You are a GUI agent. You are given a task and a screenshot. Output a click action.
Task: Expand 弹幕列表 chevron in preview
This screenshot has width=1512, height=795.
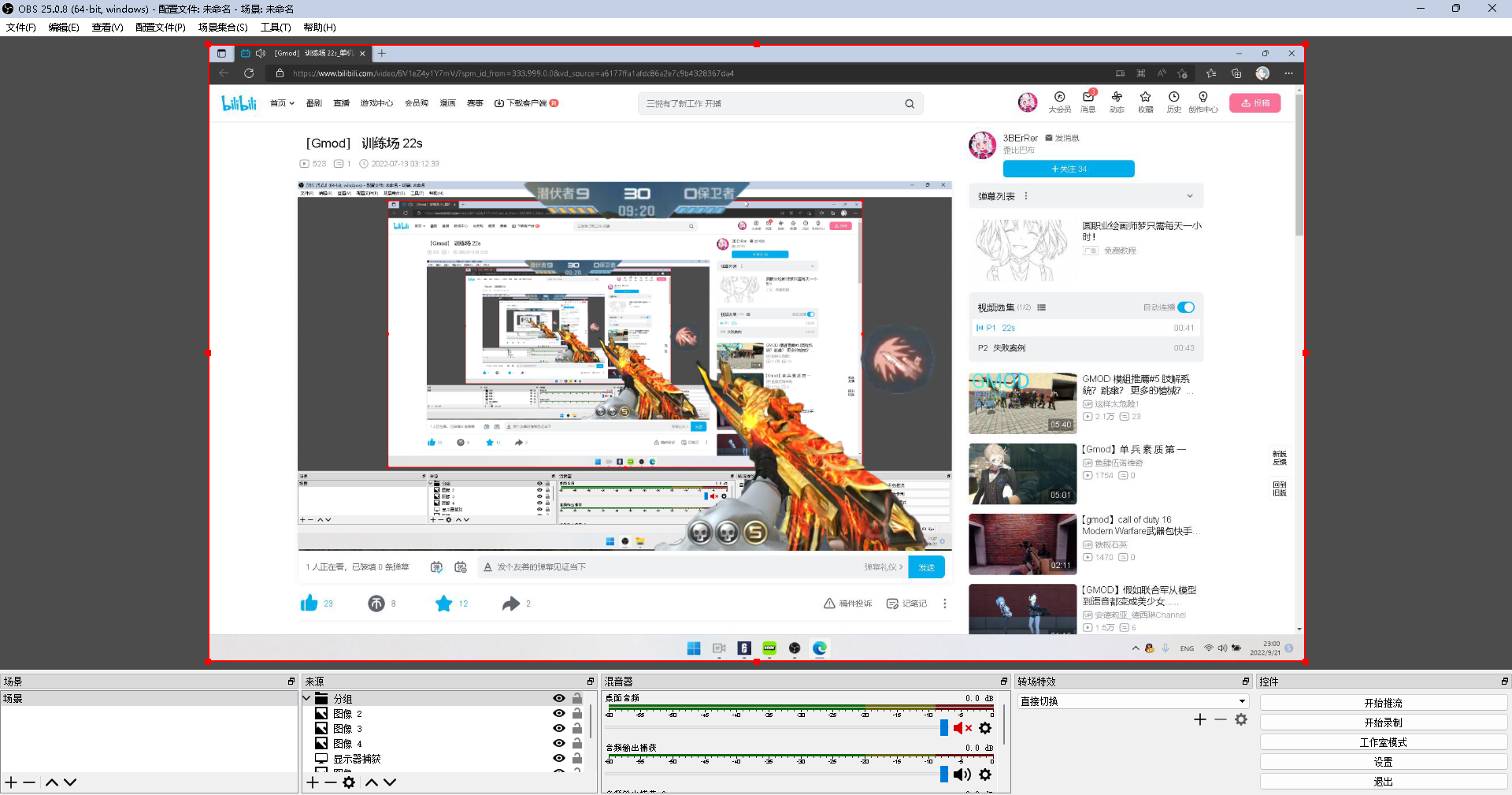1190,196
